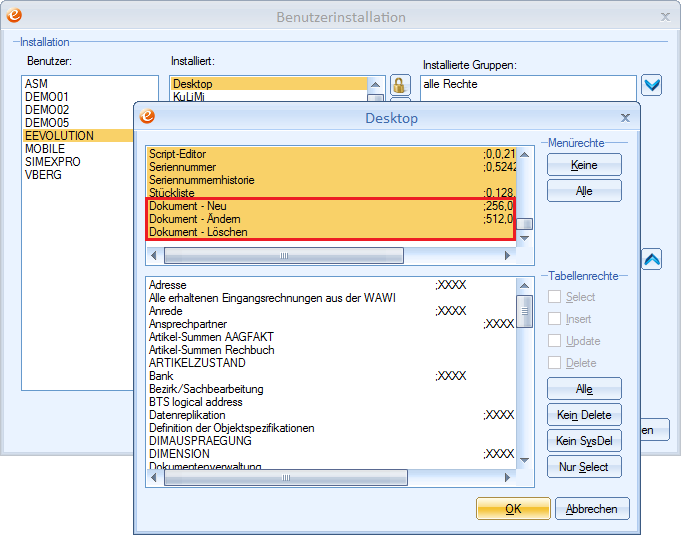The image size is (681, 535).
Task: Click up arrow of menu rights scrollbar
Action: pos(524,155)
